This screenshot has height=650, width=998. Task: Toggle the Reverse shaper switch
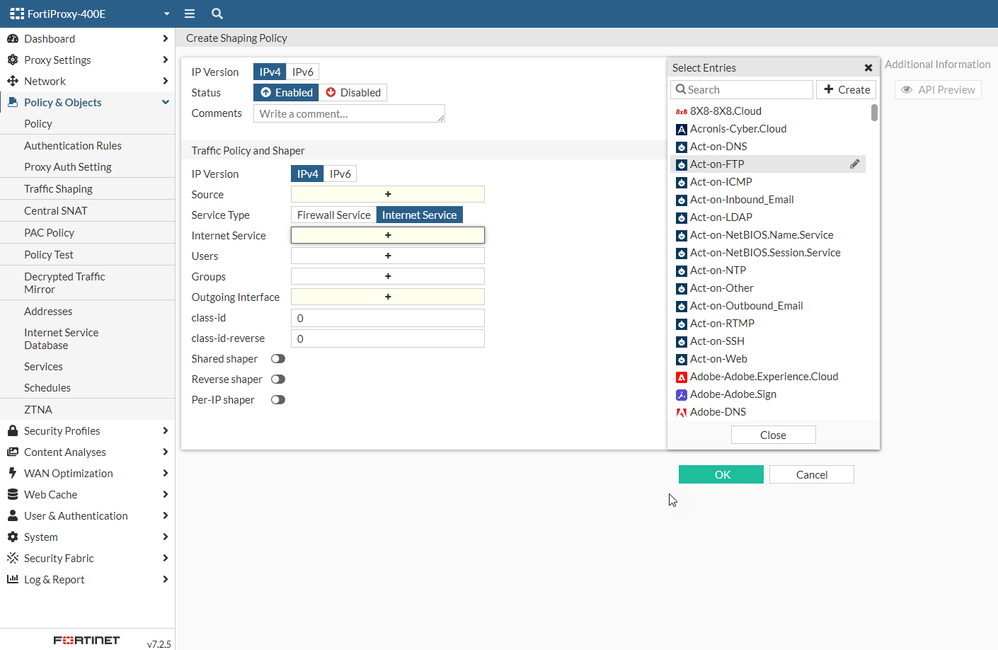pyautogui.click(x=278, y=379)
